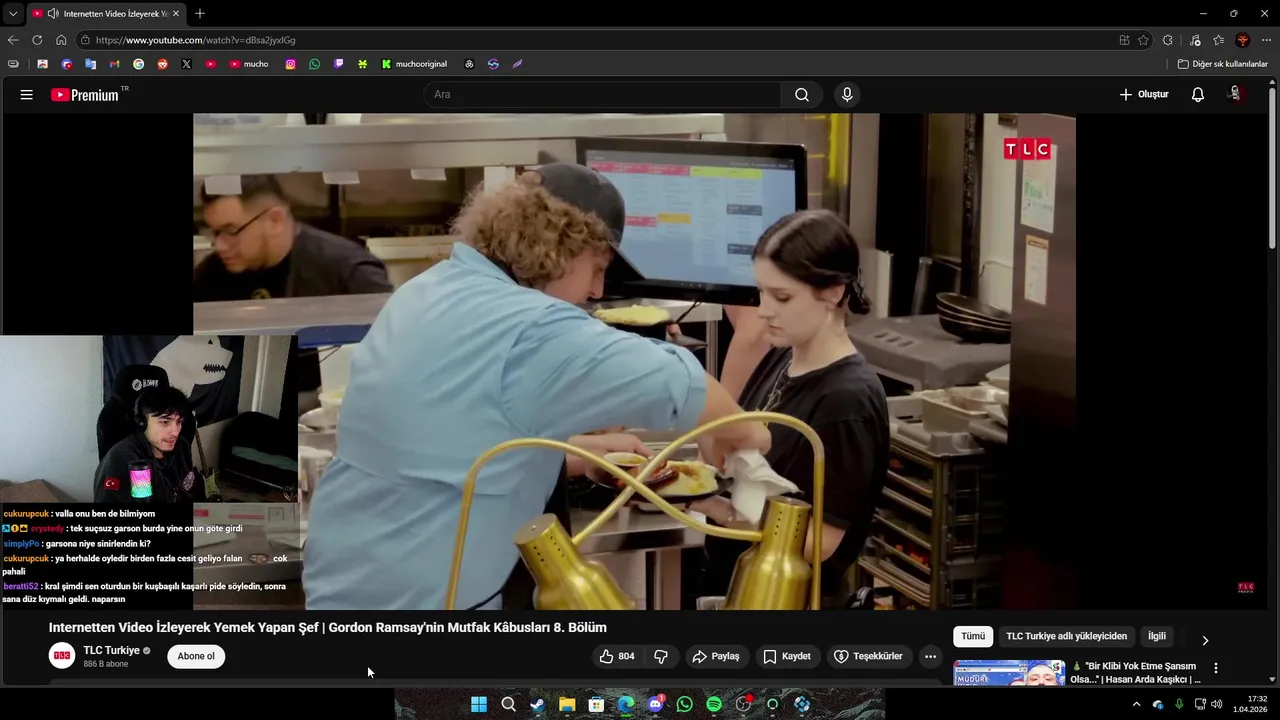The width and height of the screenshot is (1280, 720).
Task: Click the video player to pause
Action: point(634,361)
